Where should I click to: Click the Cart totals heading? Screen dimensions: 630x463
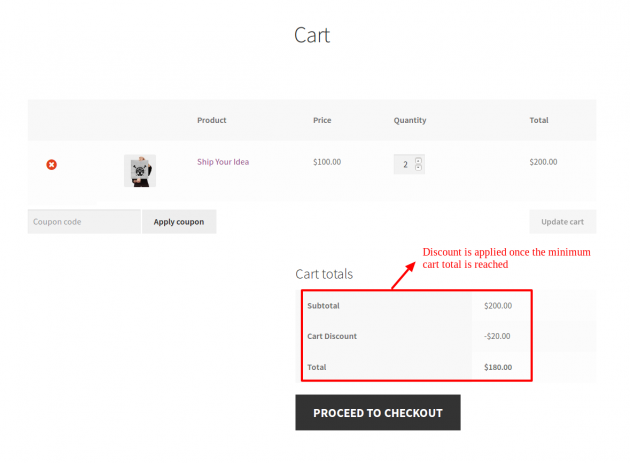pos(324,274)
